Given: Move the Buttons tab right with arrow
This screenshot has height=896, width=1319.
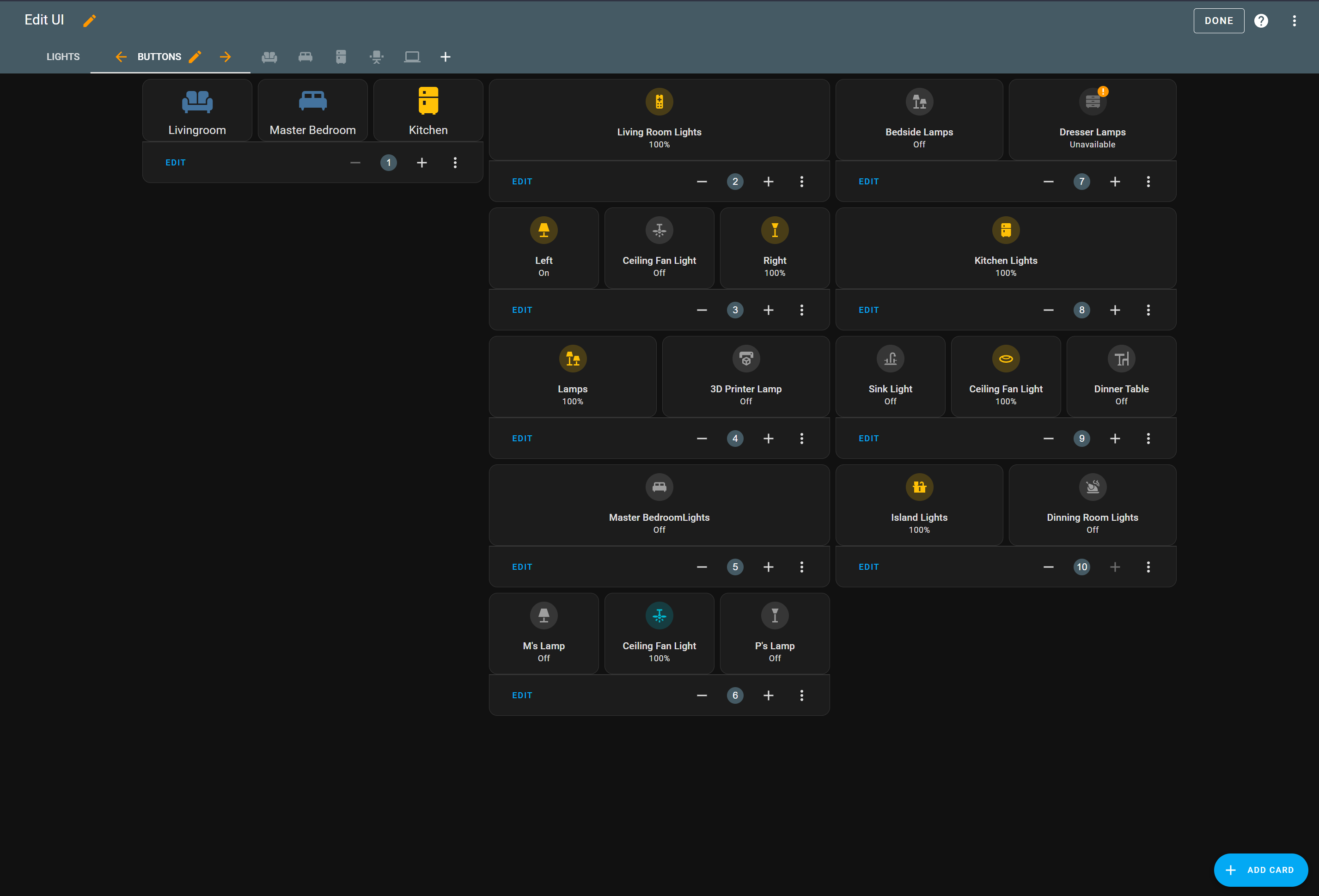Looking at the screenshot, I should coord(226,57).
